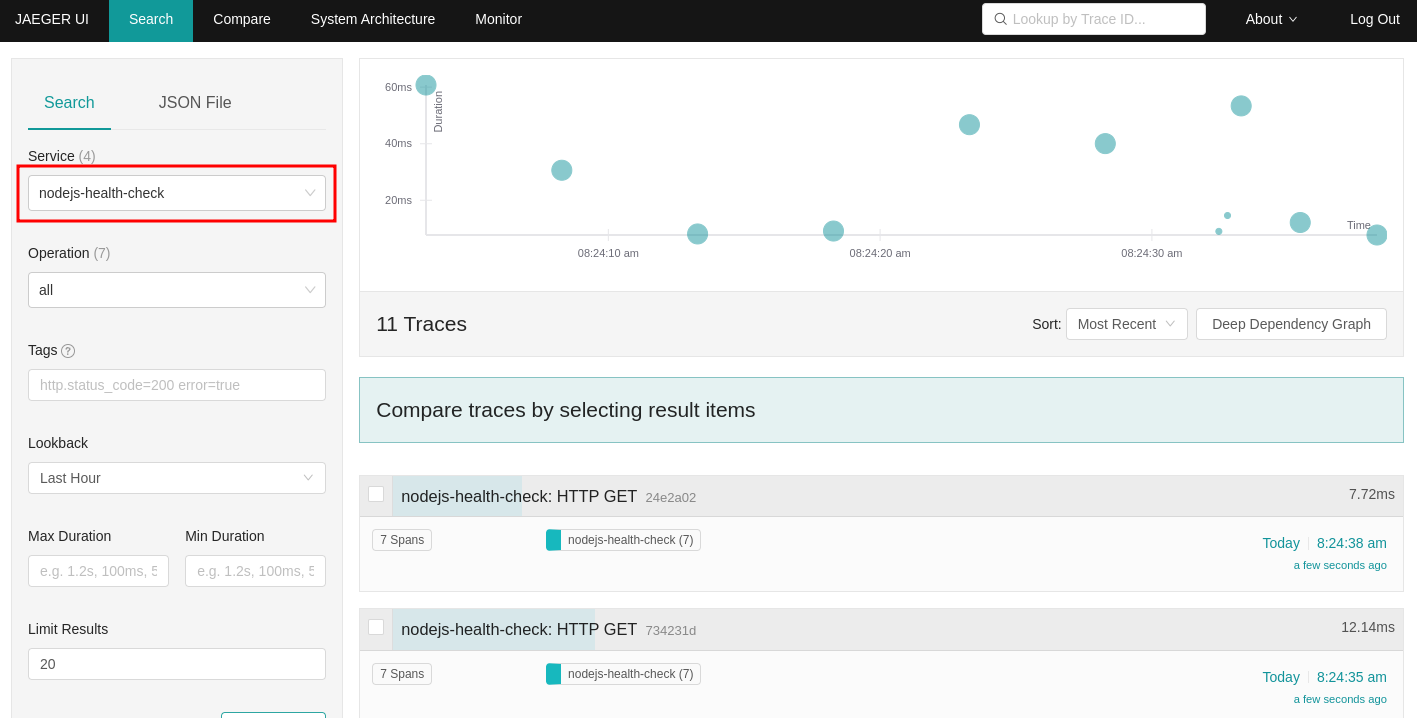Open the Compare page from the navbar
Screen dimensions: 1417x718
click(x=242, y=19)
